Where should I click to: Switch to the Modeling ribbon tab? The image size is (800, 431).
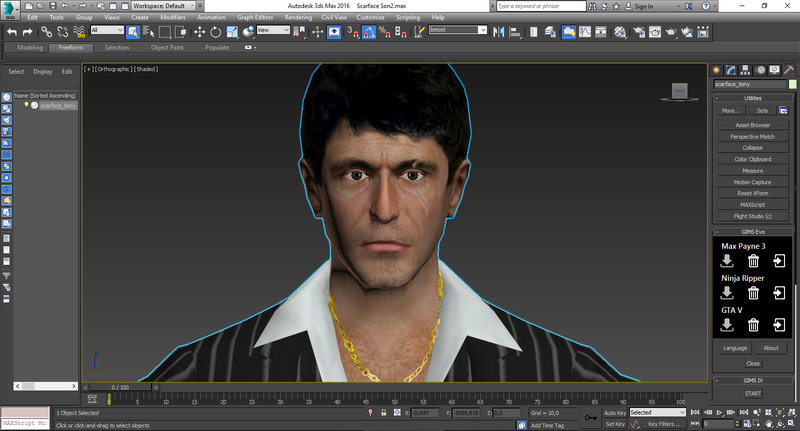30,47
